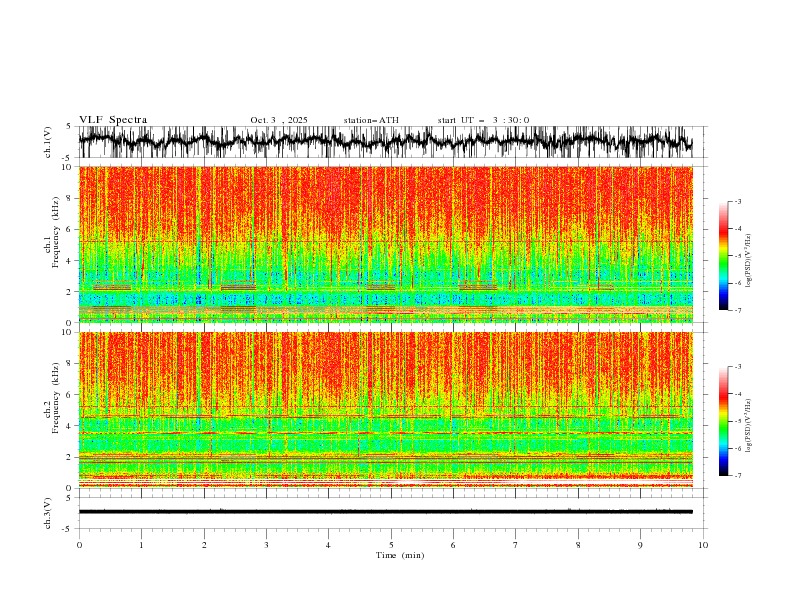The height and width of the screenshot is (612, 792).
Task: Click time axis tick label "1"
Action: pyautogui.click(x=141, y=545)
